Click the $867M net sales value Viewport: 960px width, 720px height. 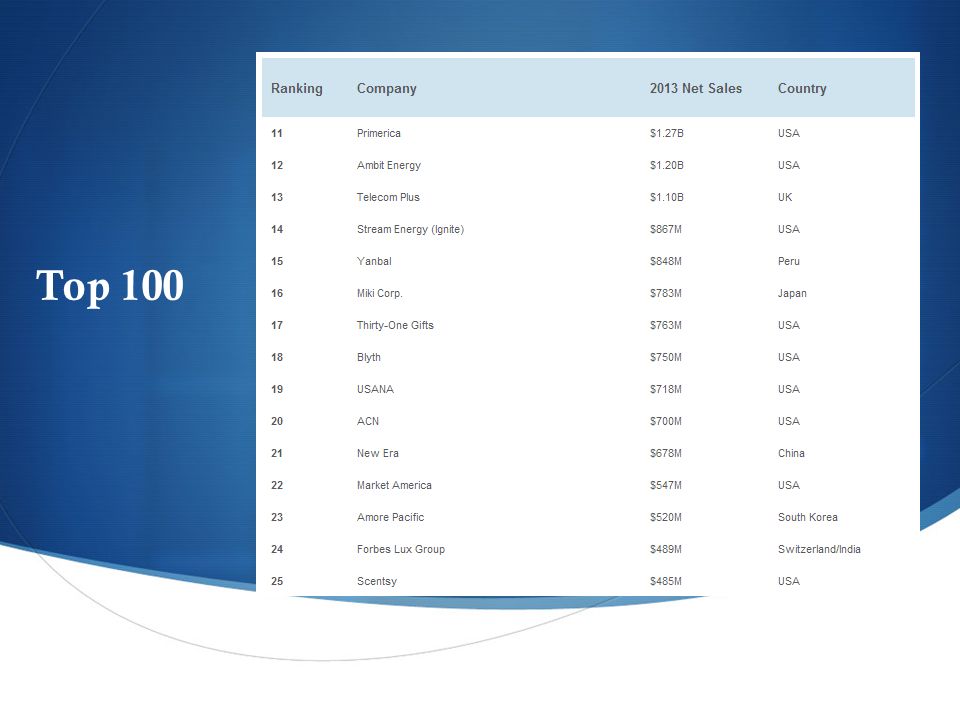click(x=666, y=230)
